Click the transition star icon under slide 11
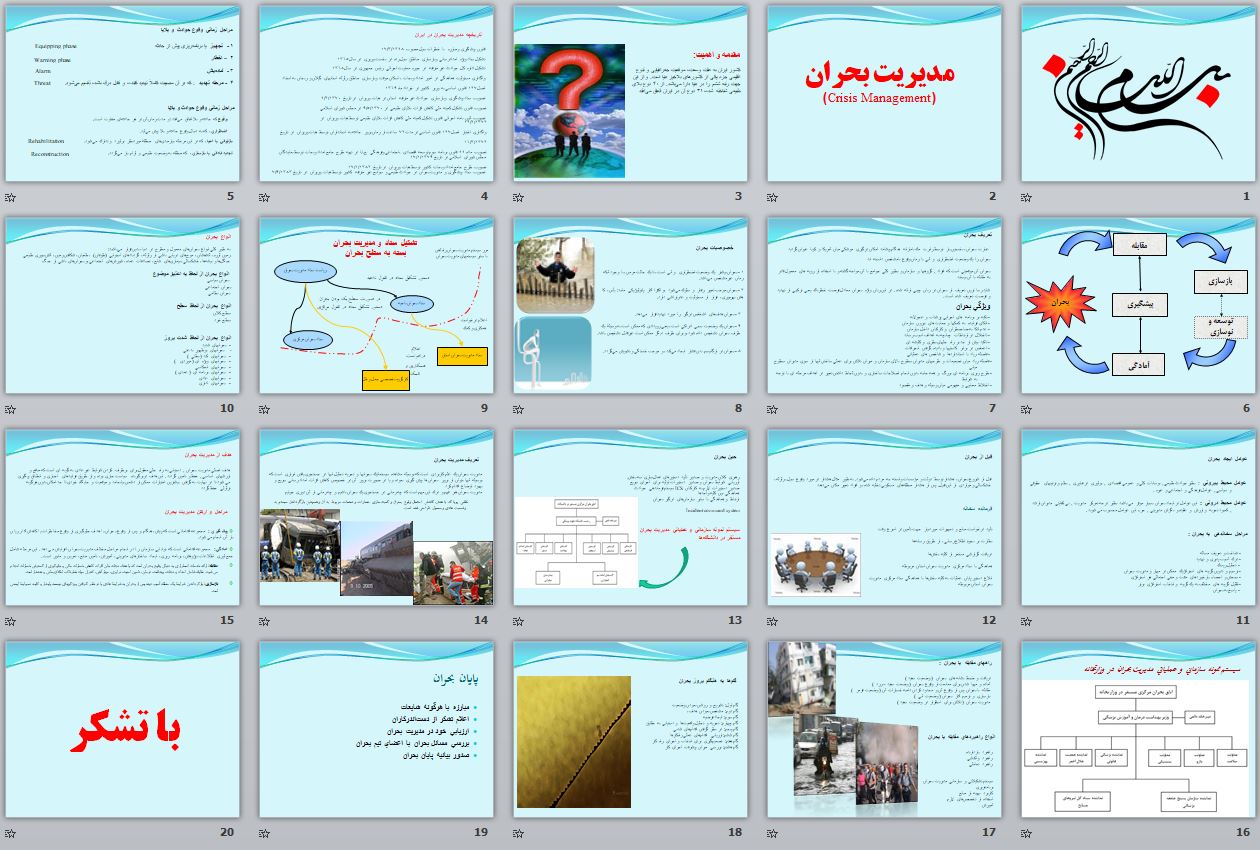This screenshot has height=850, width=1260. (x=1026, y=621)
